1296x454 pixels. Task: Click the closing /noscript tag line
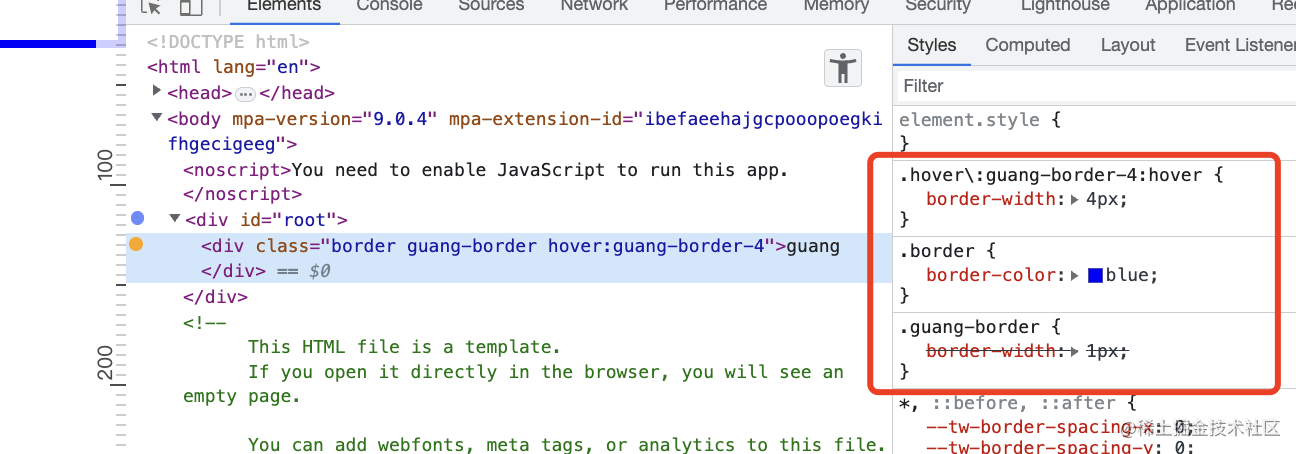[x=242, y=194]
